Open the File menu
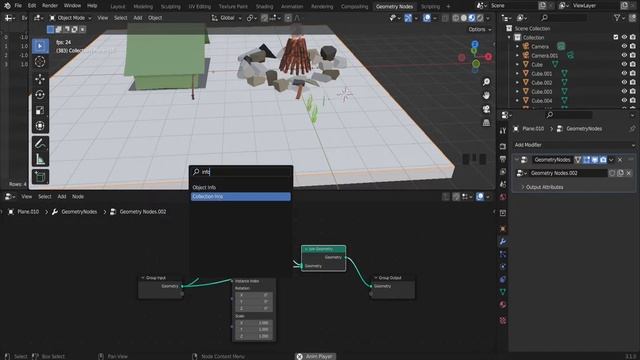Screen dimensions: 640x360 pyautogui.click(x=18, y=6)
